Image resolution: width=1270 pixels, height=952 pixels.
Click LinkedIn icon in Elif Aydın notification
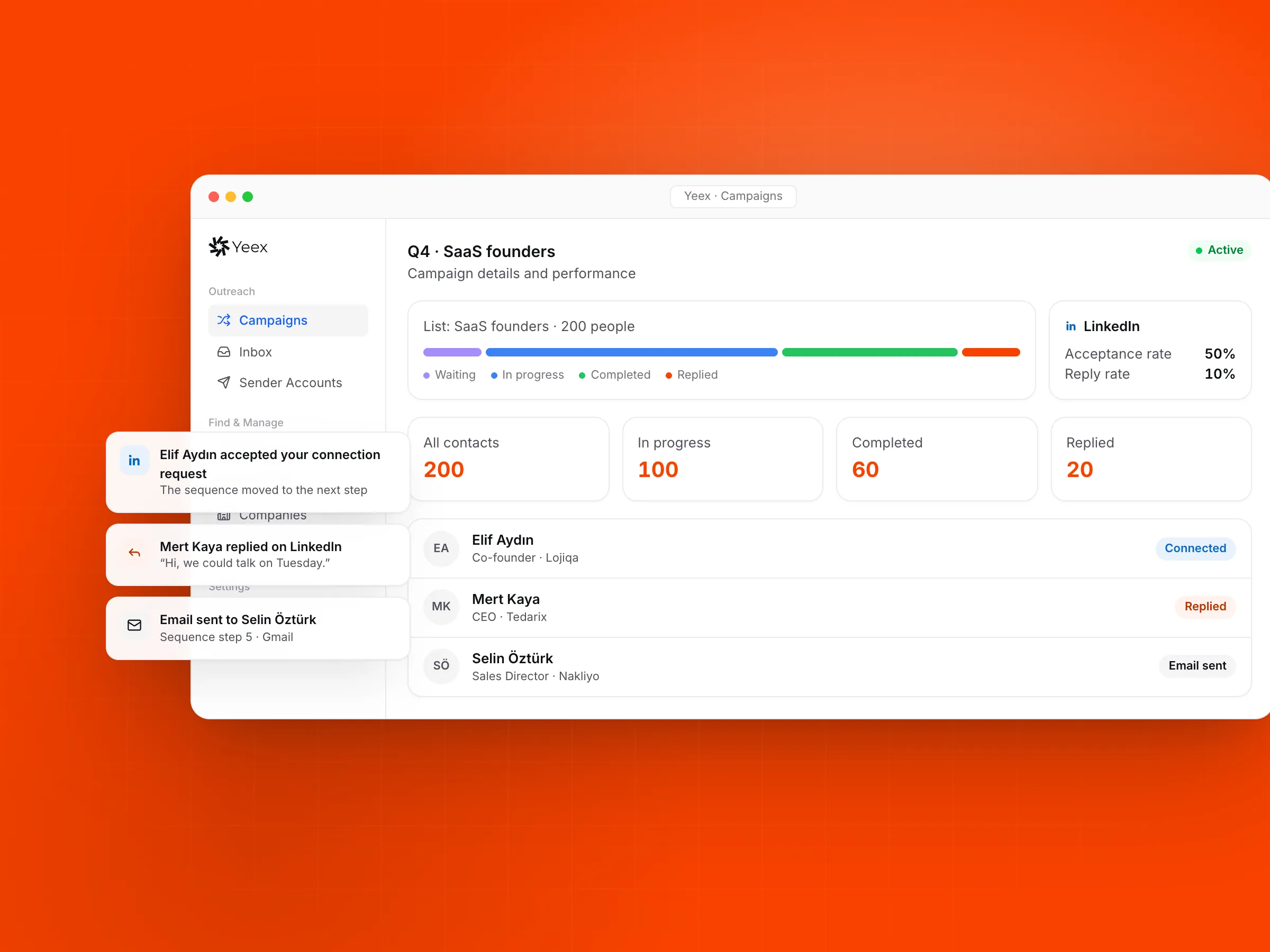[x=134, y=461]
